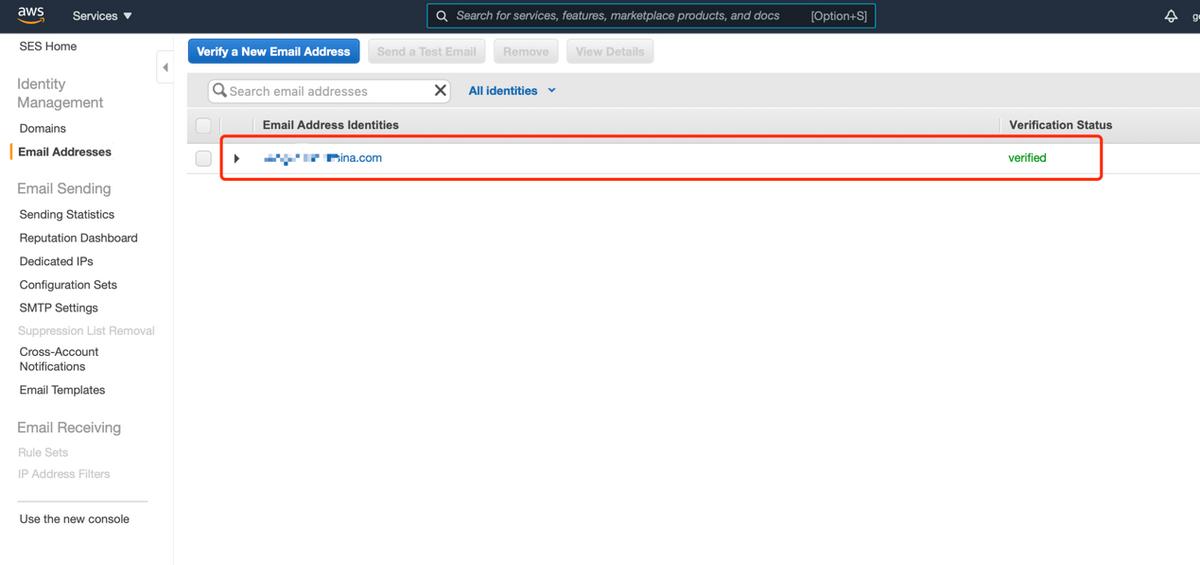Focus the top AWS services search field

coord(651,16)
